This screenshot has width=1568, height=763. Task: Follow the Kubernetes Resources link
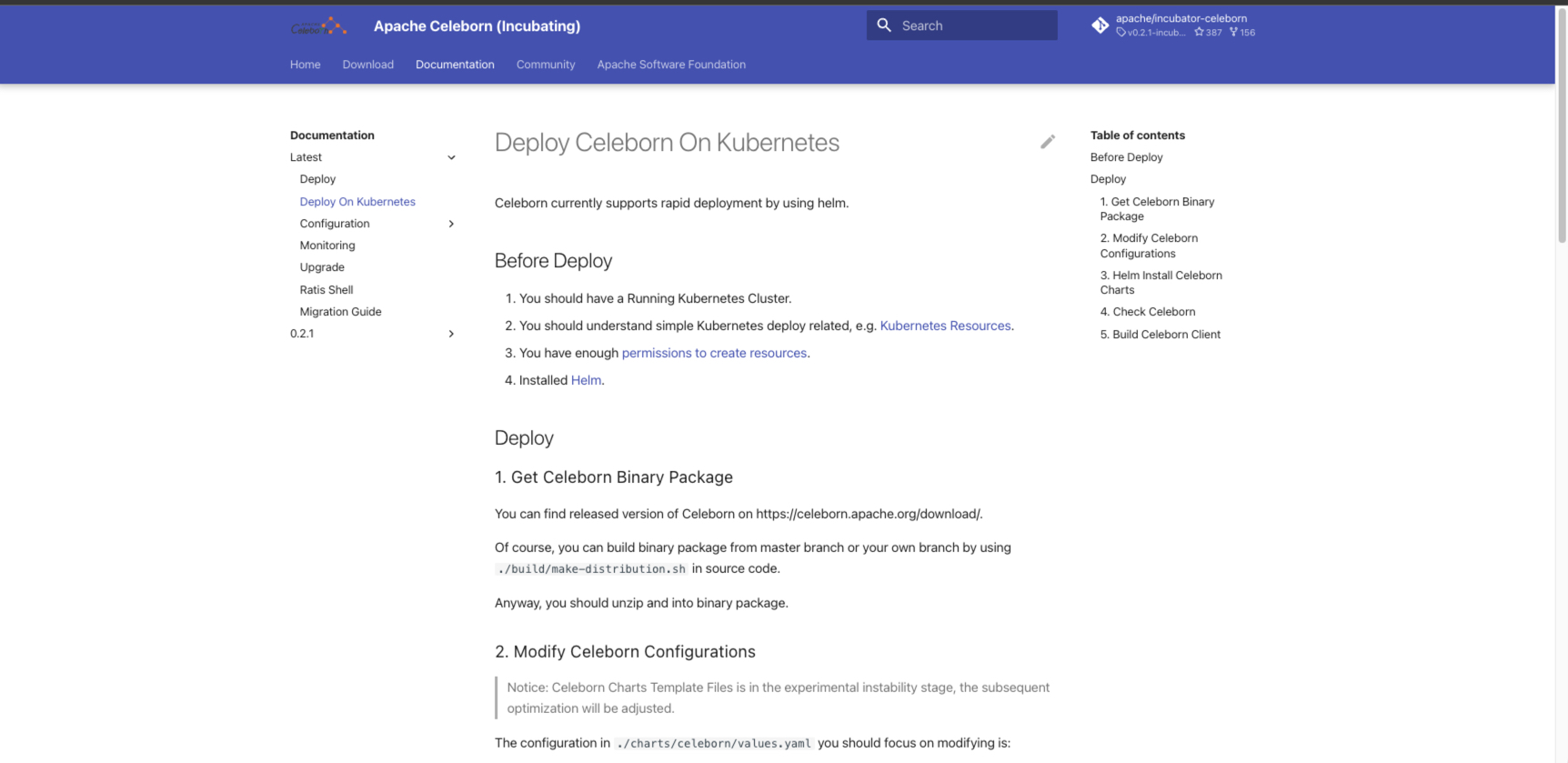(945, 326)
